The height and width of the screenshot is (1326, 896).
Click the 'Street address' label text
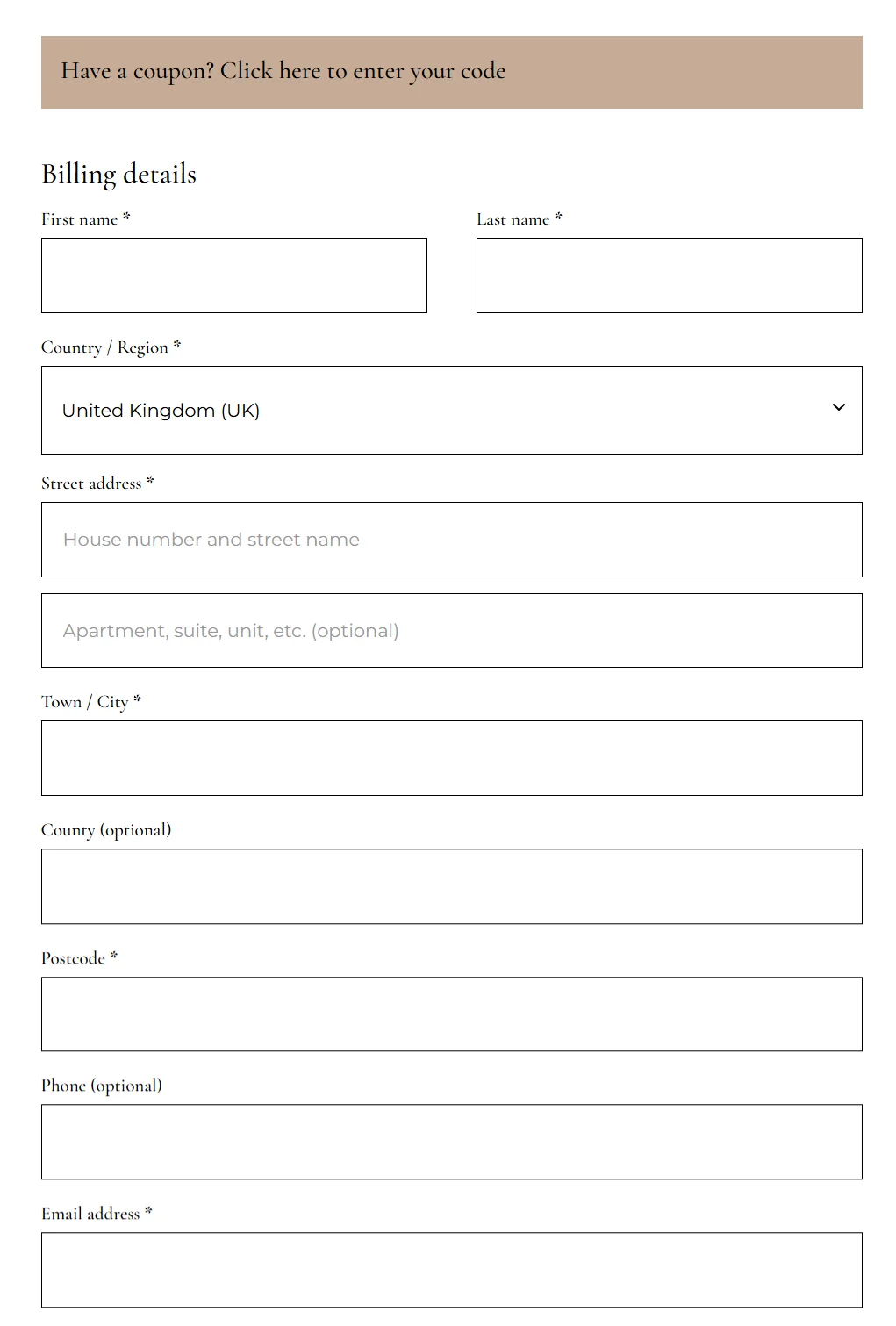(91, 484)
